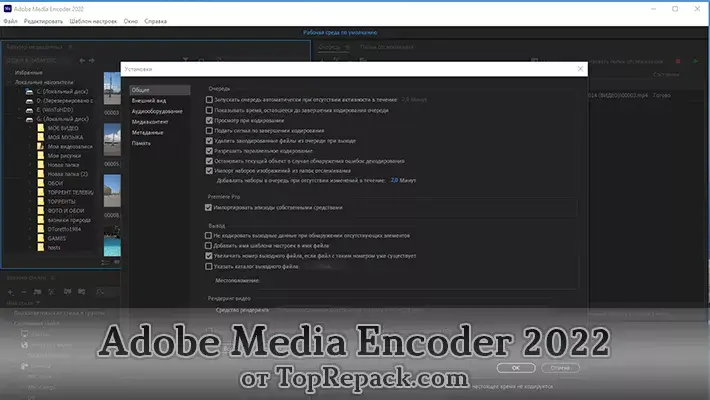The image size is (710, 400).
Task: Cancel preferences with Отмена button
Action: tap(560, 368)
